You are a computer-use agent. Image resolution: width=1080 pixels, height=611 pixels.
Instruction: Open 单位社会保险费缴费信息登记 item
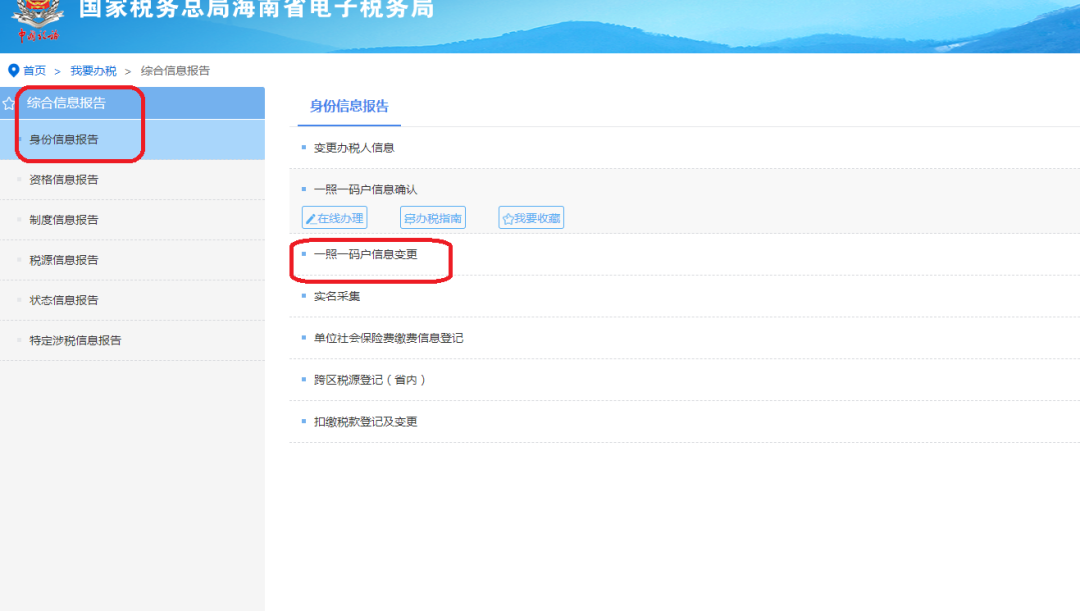point(388,338)
